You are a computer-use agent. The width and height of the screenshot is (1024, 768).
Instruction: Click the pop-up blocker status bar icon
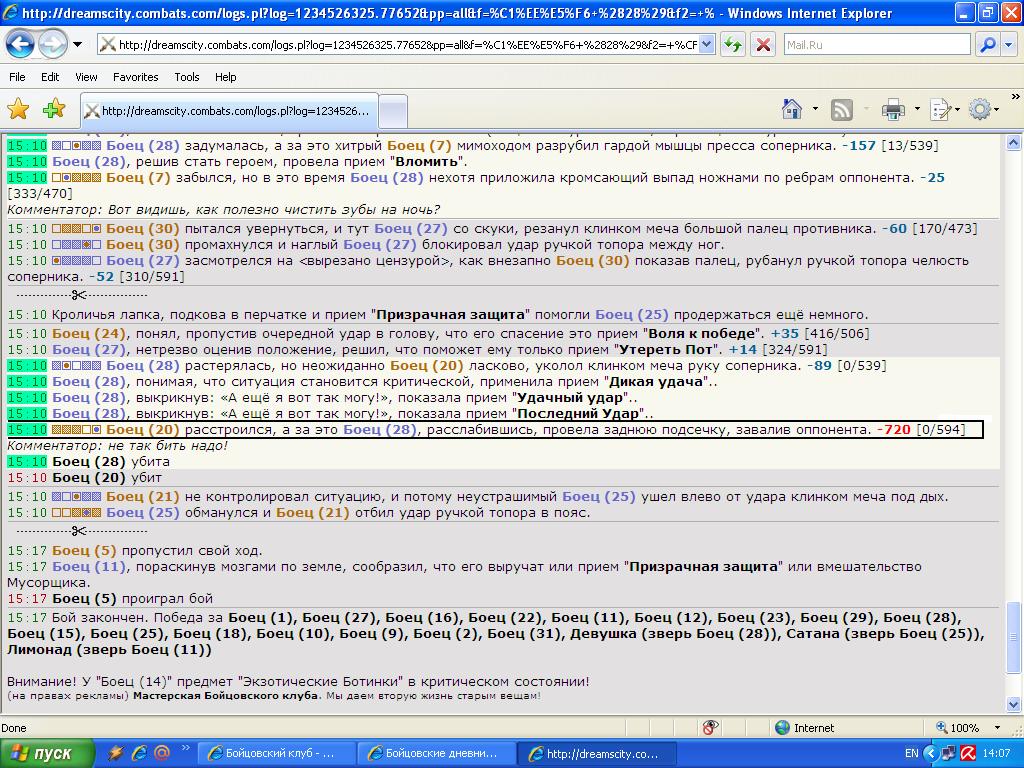tap(710, 728)
